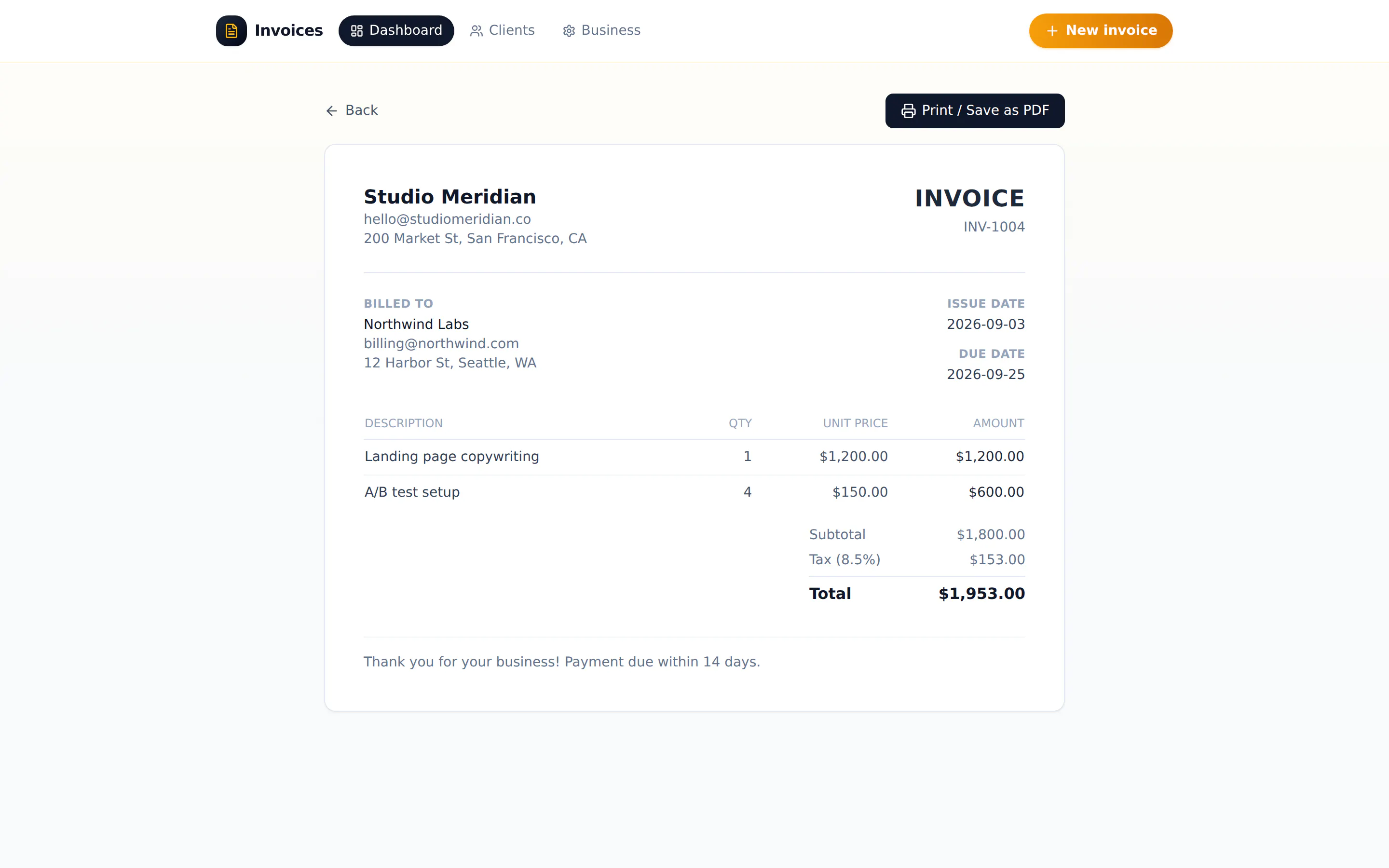Click the Business gear icon
This screenshot has width=1389, height=868.
[x=568, y=31]
